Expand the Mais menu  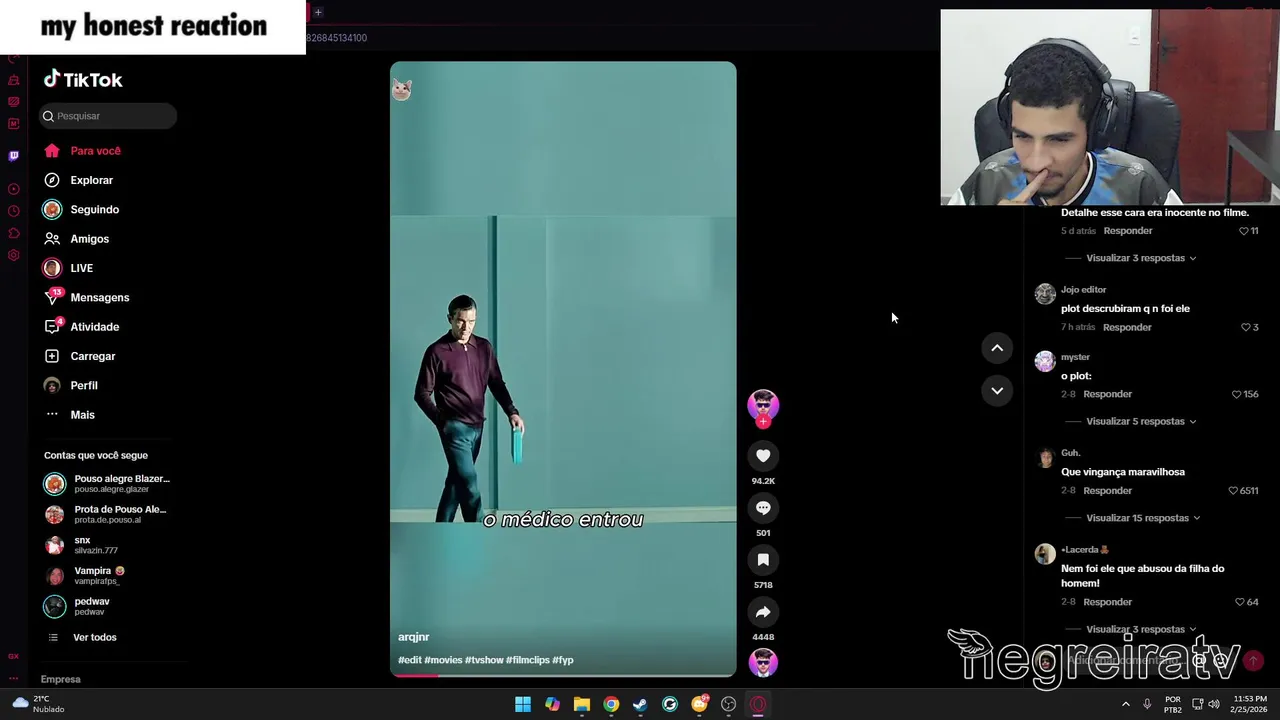coord(69,415)
